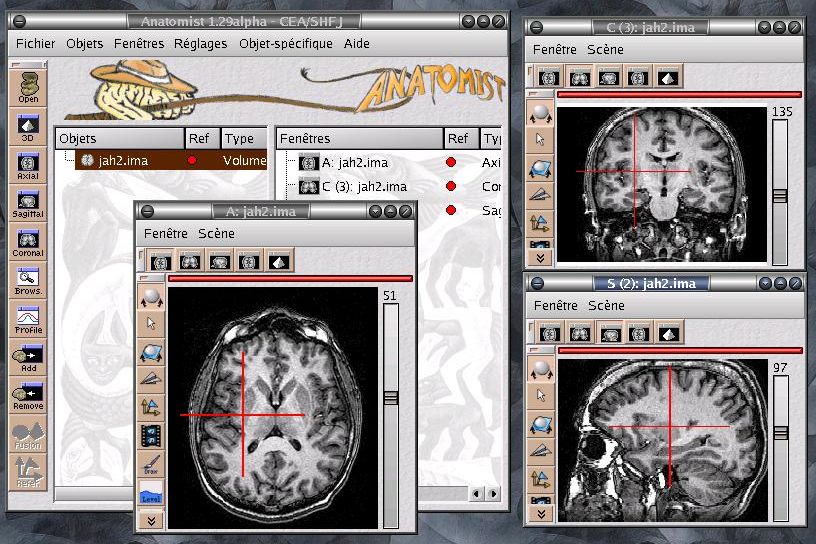Screen dimensions: 816x544
Task: Open Scène menu in the axial window
Action: [216, 233]
